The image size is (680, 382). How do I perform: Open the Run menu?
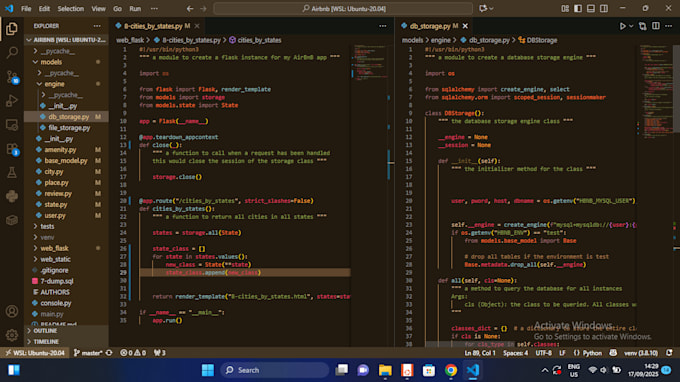pyautogui.click(x=135, y=9)
